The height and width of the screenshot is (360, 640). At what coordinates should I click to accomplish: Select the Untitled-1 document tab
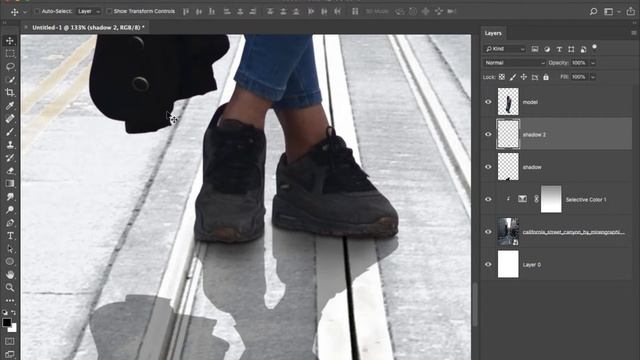click(x=88, y=27)
